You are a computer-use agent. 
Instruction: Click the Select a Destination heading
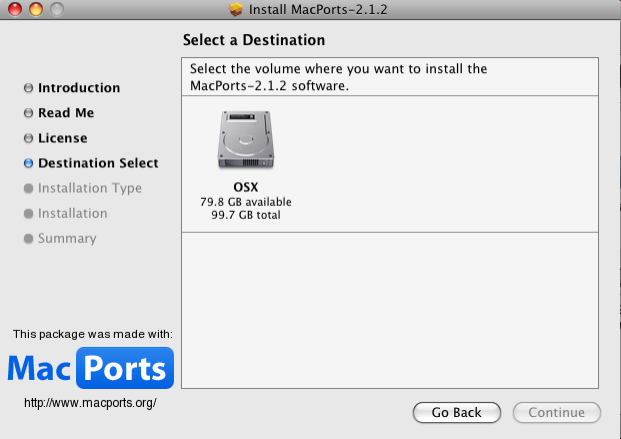[x=254, y=40]
